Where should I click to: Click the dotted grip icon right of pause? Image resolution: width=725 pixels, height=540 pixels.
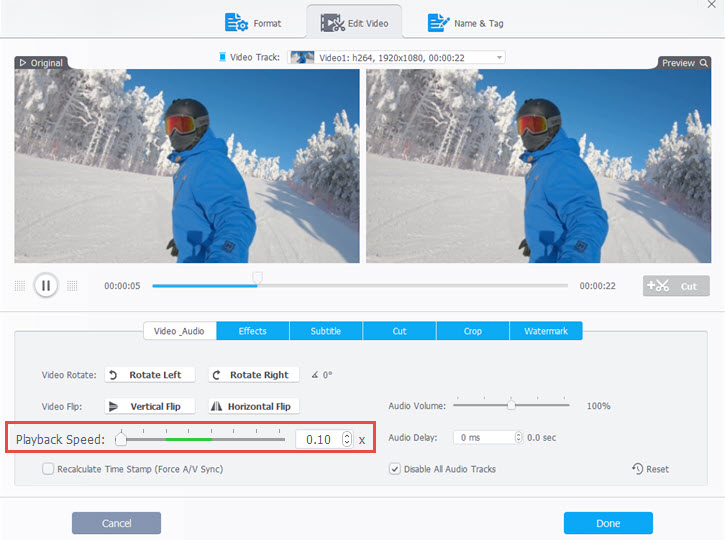[72, 286]
